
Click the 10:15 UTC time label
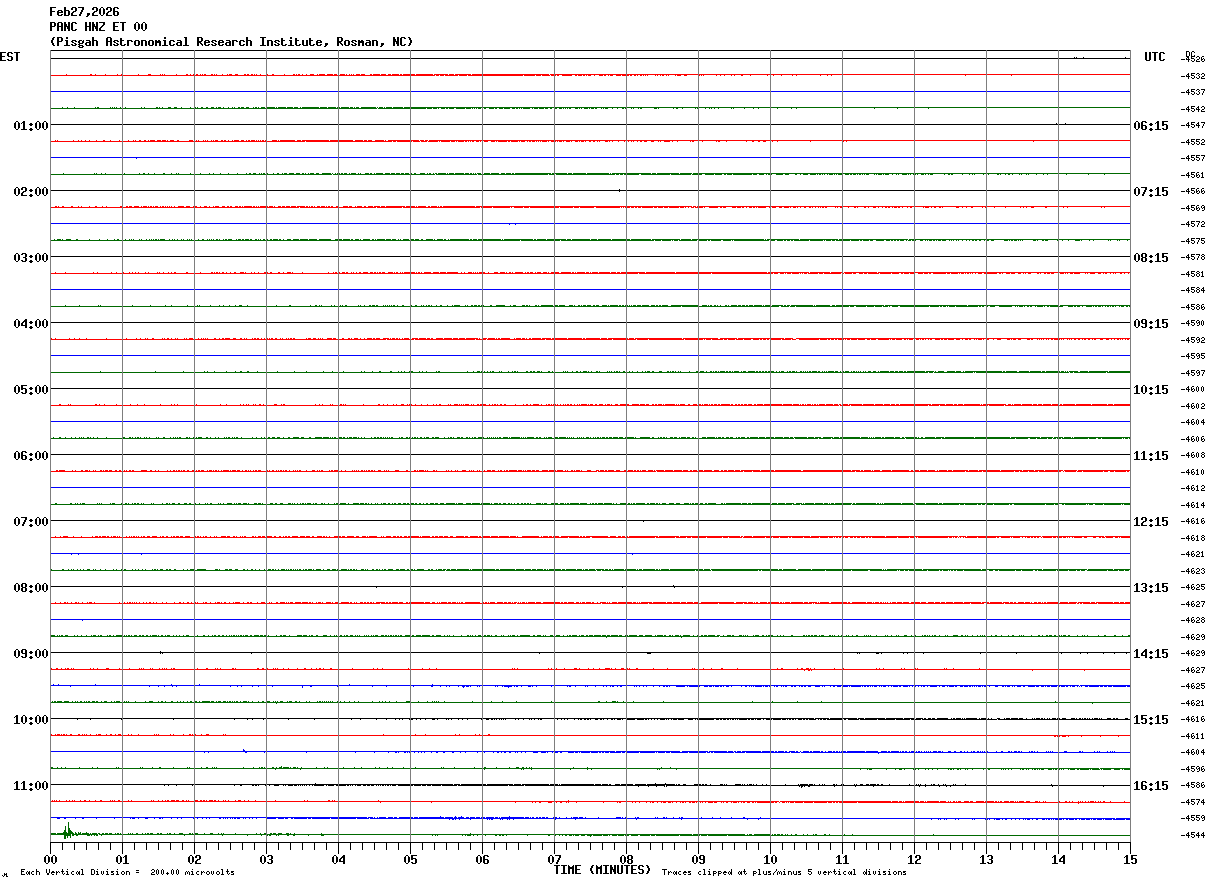1150,390
